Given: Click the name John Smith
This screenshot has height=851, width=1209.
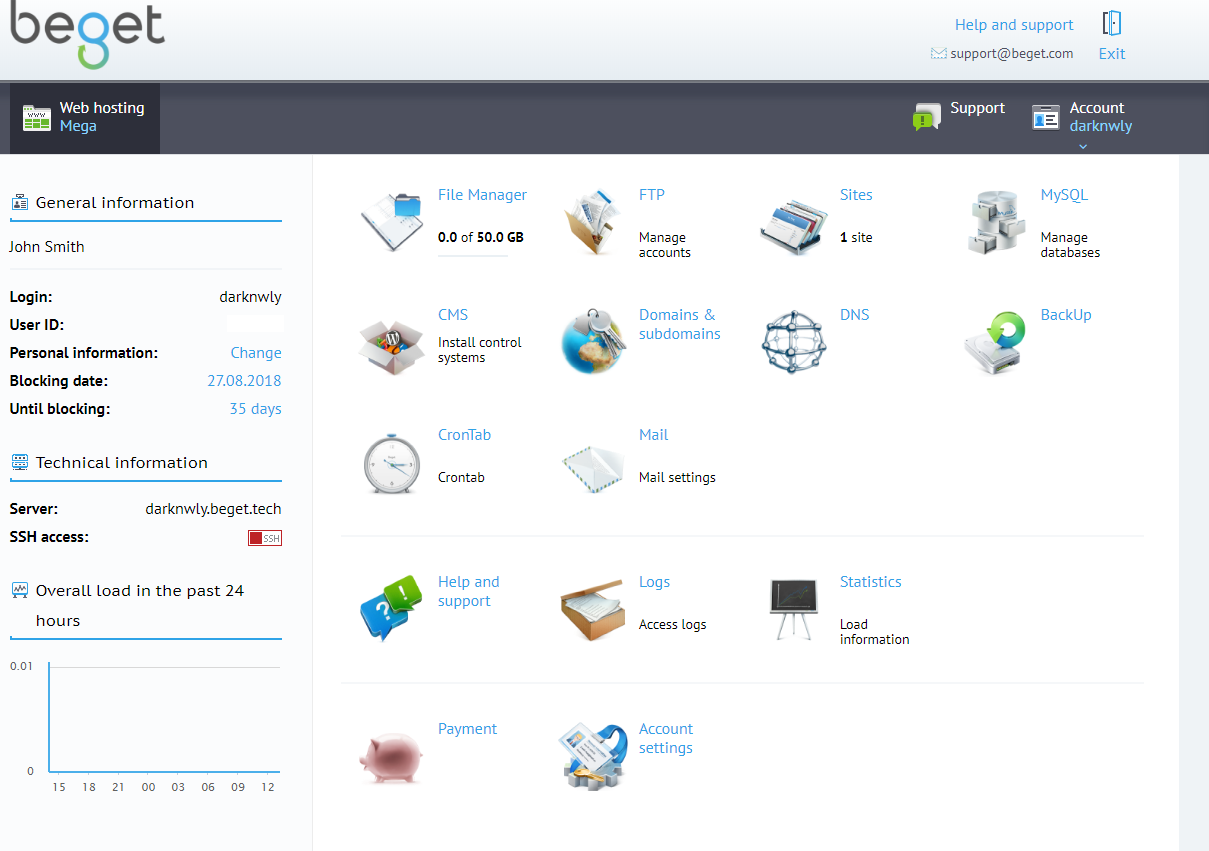Looking at the screenshot, I should [x=47, y=247].
